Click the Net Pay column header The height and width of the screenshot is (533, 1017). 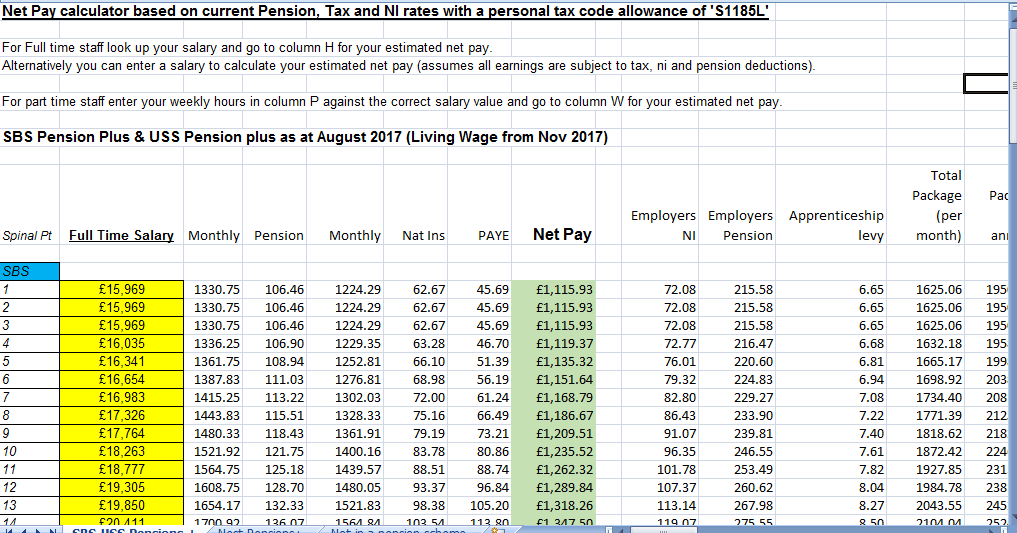pos(562,234)
